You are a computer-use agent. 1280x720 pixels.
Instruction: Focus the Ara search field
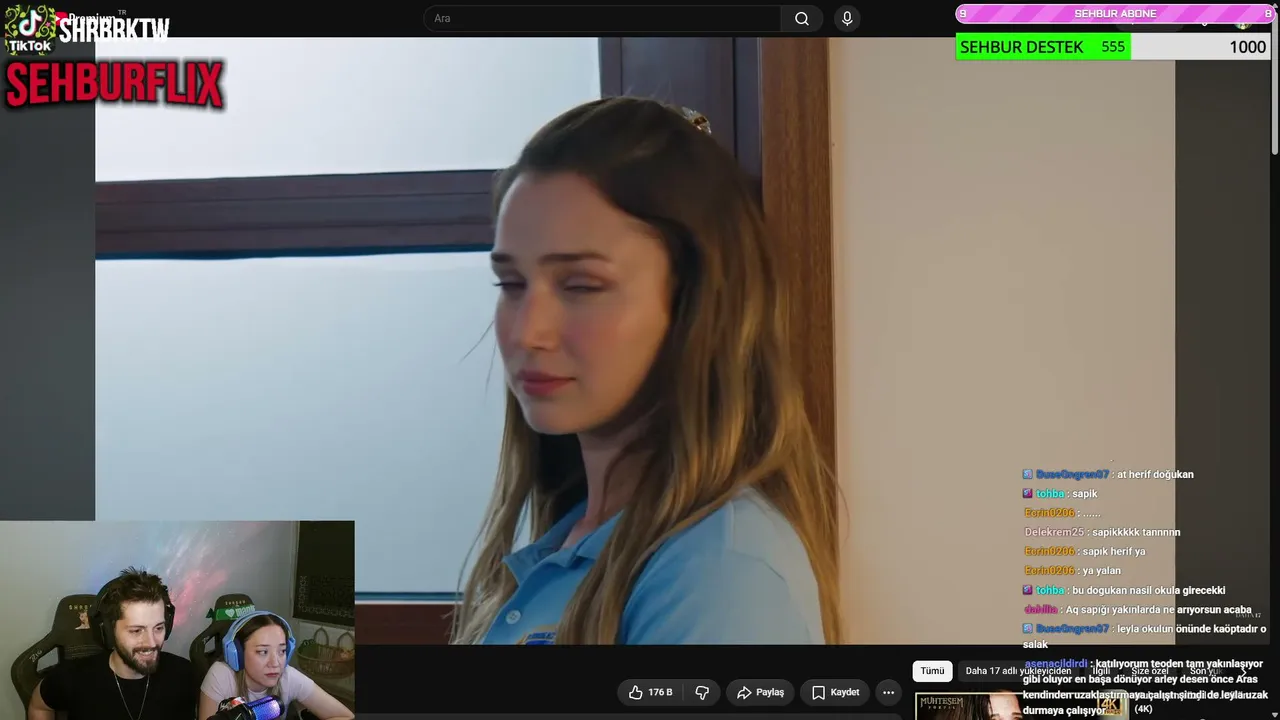pos(602,19)
